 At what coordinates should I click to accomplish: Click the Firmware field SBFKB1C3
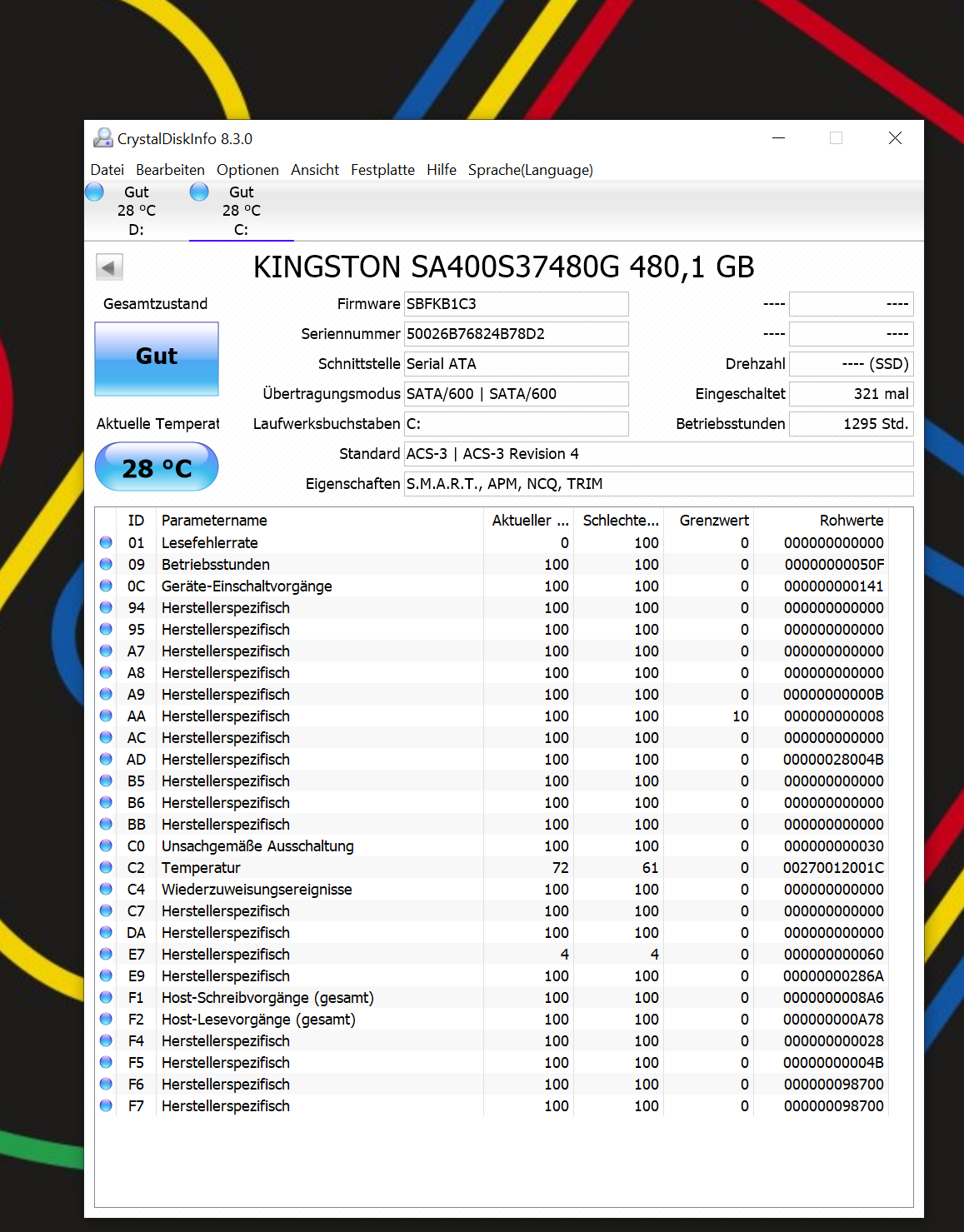coord(517,304)
